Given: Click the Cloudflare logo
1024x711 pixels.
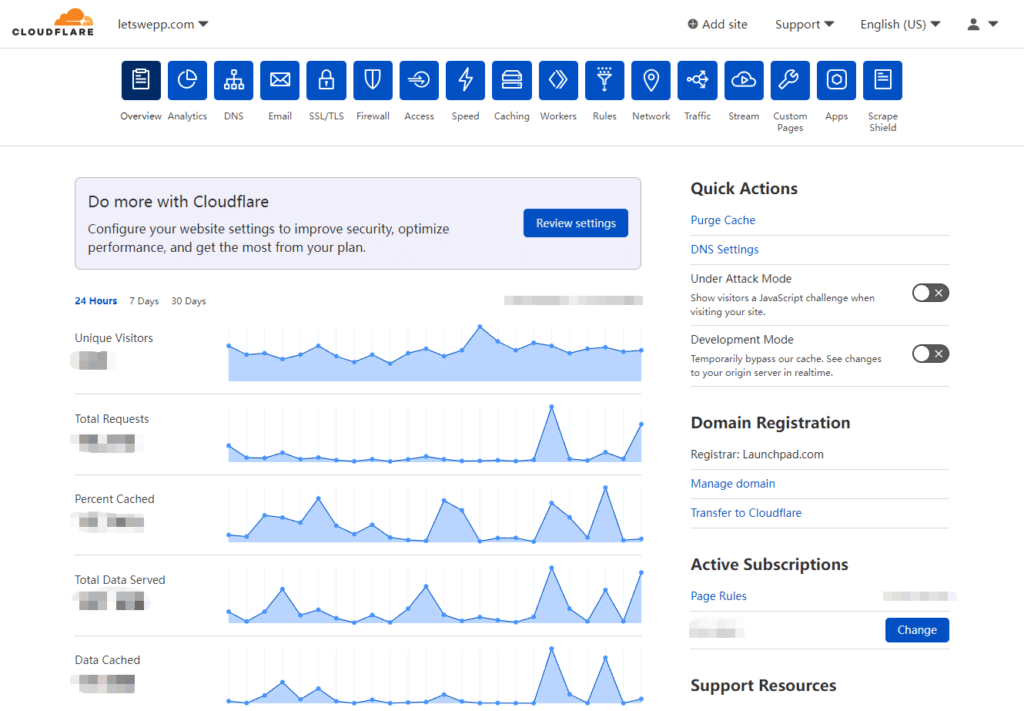Looking at the screenshot, I should (x=53, y=23).
